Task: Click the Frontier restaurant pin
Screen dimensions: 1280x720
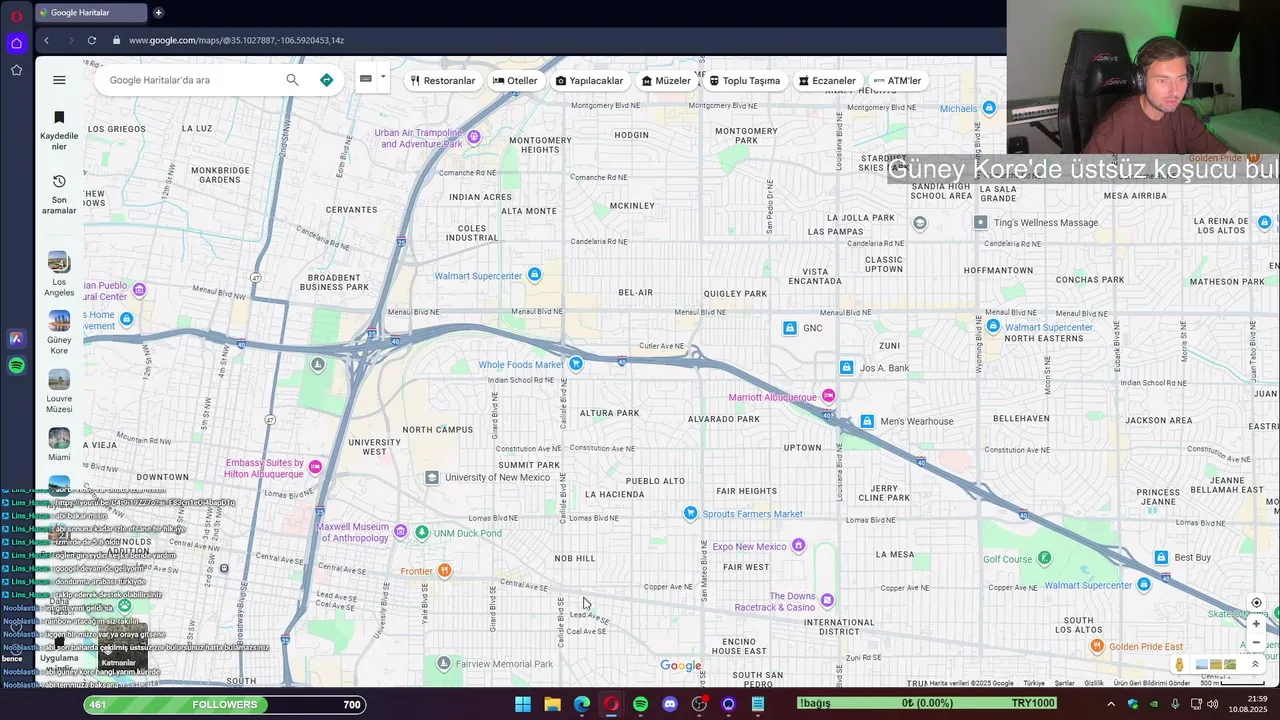Action: (444, 570)
